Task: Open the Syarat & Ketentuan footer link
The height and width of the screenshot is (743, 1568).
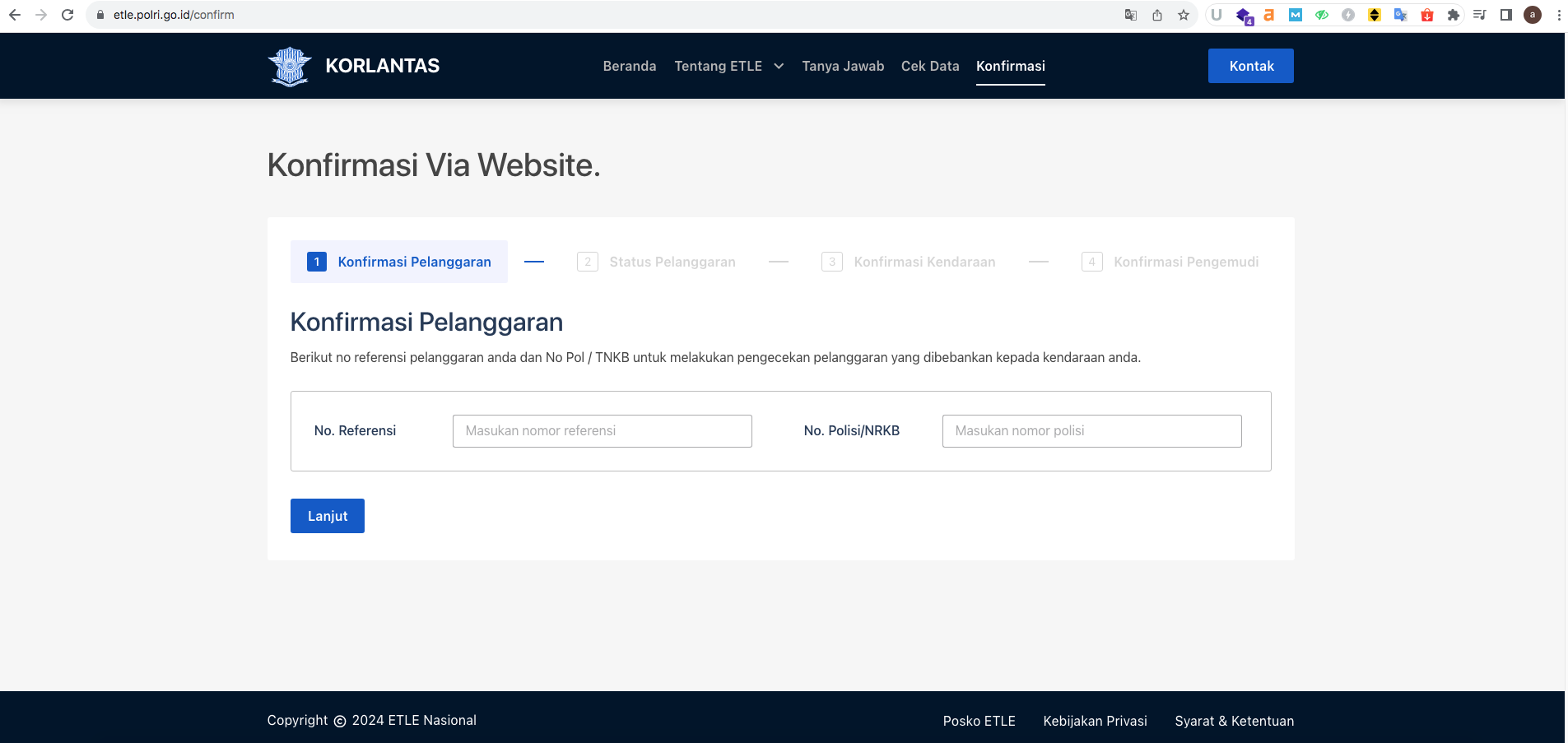Action: click(x=1235, y=721)
